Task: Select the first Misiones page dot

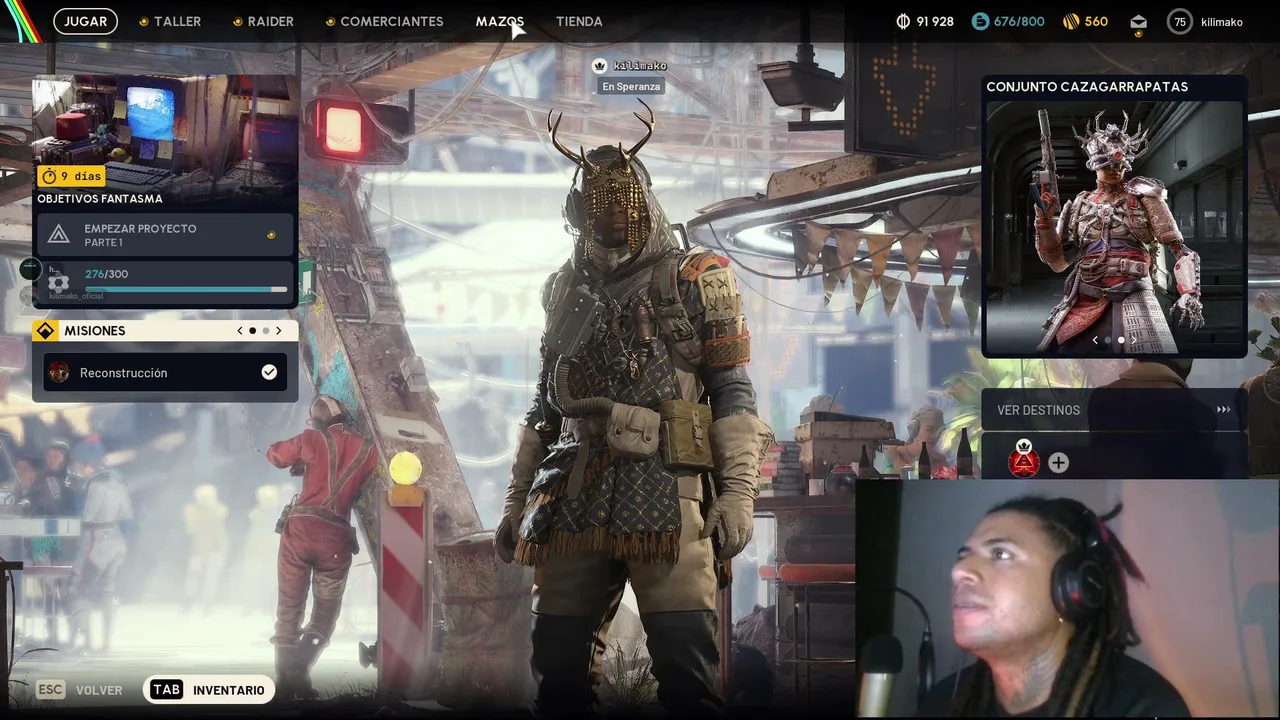Action: click(x=252, y=331)
